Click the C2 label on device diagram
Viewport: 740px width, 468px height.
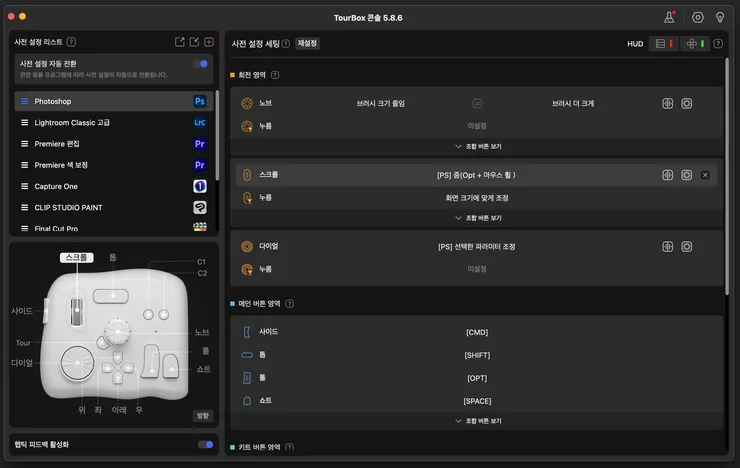point(202,273)
